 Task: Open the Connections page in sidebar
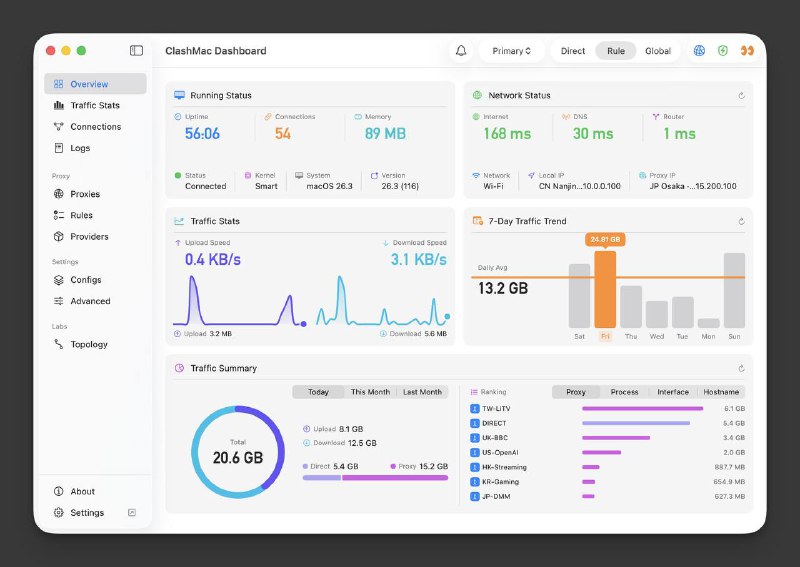(x=95, y=127)
